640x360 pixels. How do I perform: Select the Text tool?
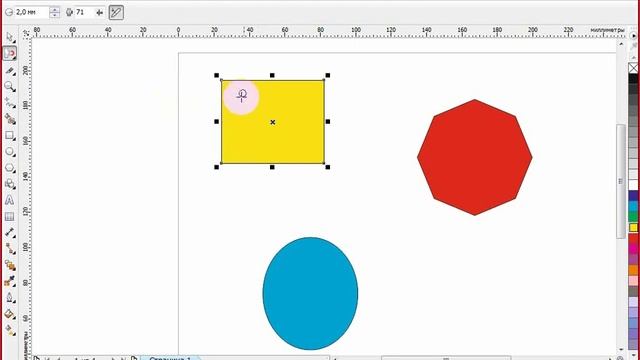pos(10,200)
